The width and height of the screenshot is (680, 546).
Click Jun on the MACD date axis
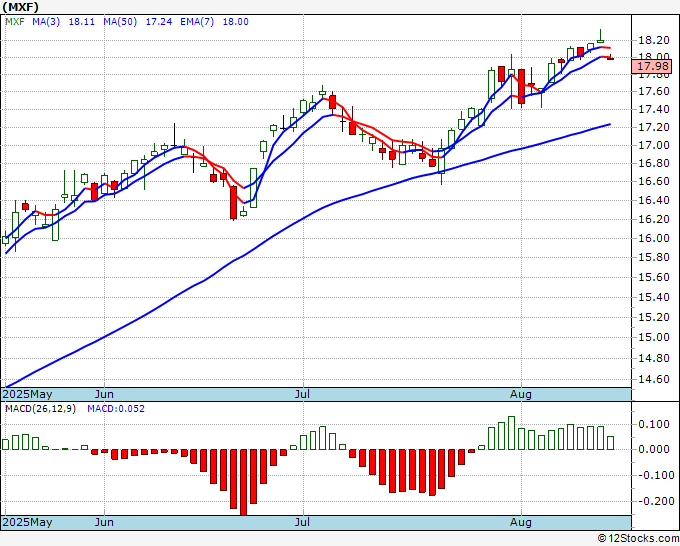click(x=104, y=522)
